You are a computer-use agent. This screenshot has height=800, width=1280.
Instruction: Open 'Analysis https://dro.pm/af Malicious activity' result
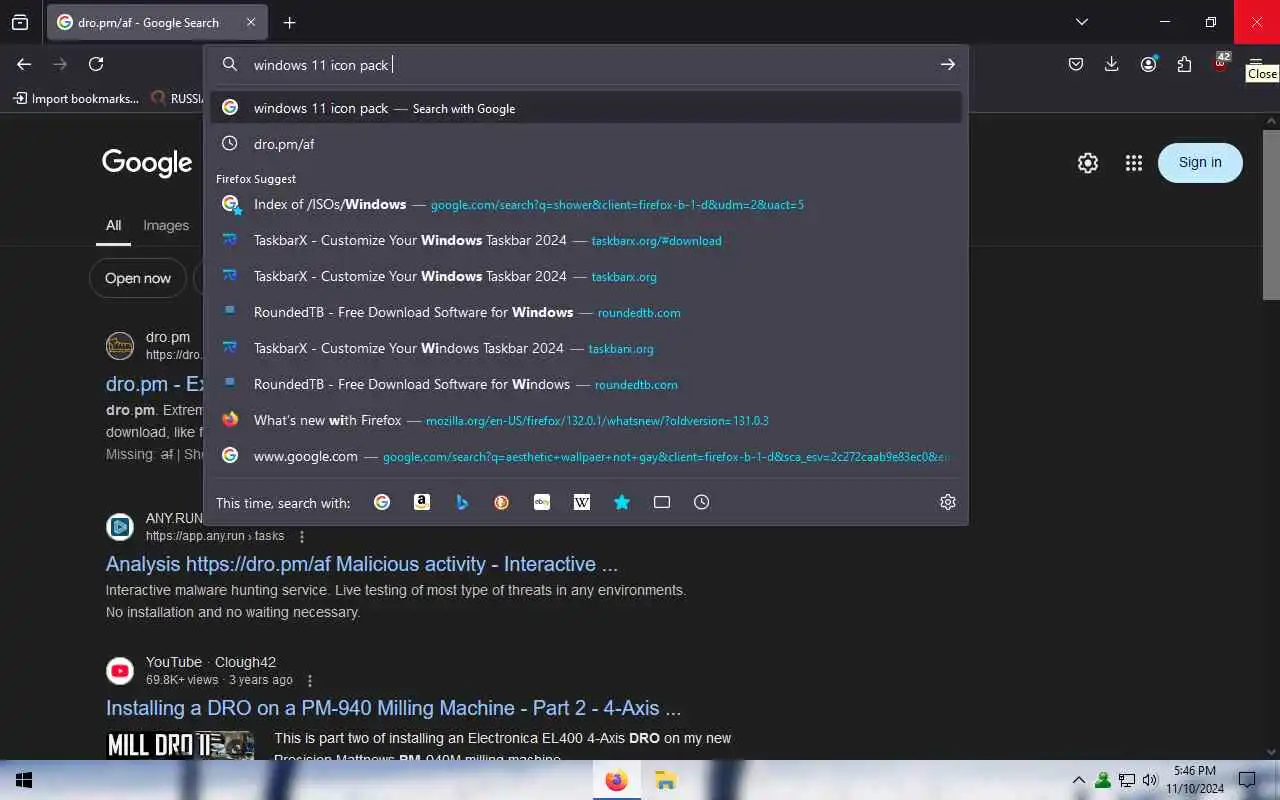(362, 564)
